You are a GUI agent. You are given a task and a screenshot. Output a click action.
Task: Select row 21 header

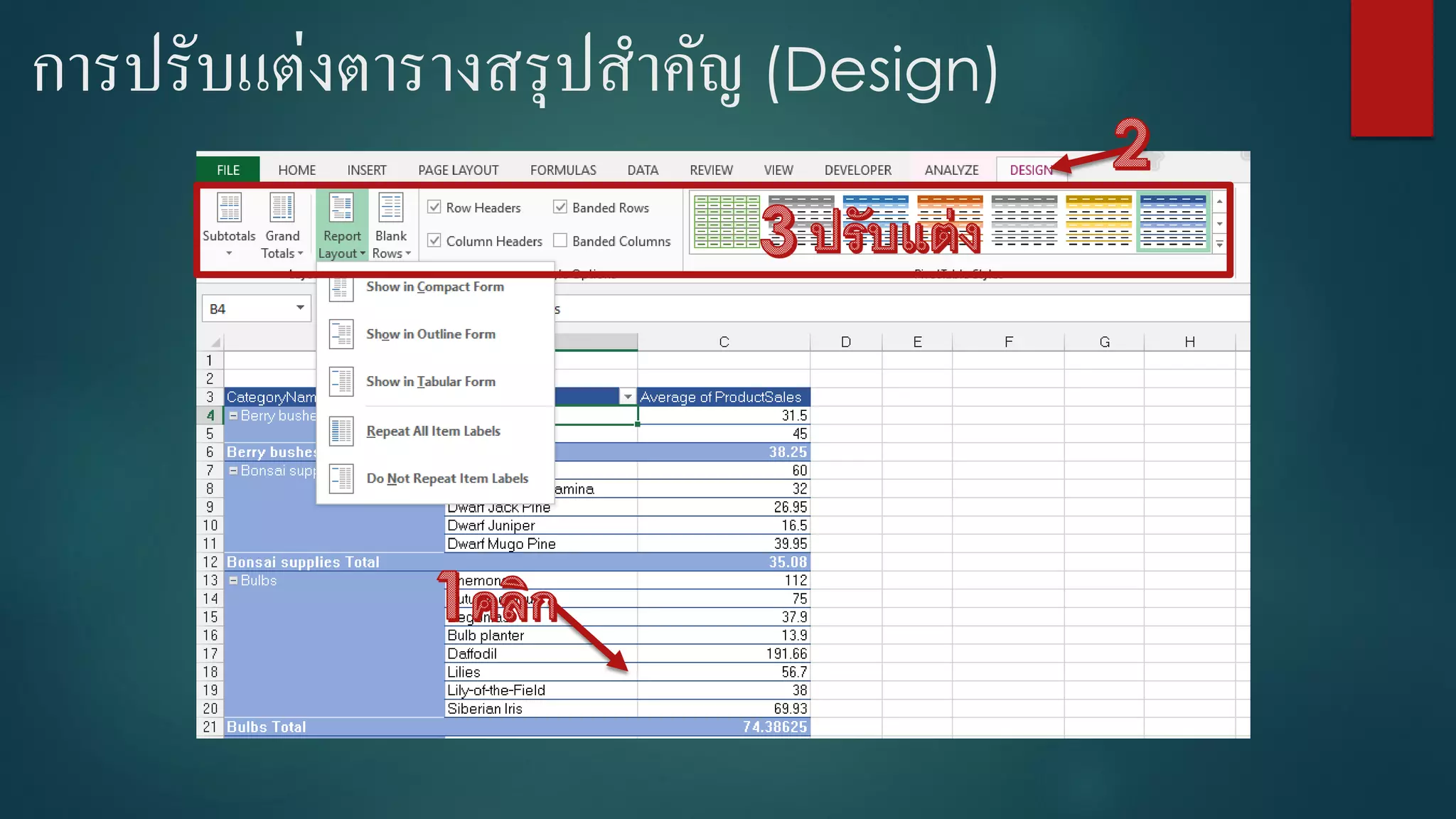point(210,727)
